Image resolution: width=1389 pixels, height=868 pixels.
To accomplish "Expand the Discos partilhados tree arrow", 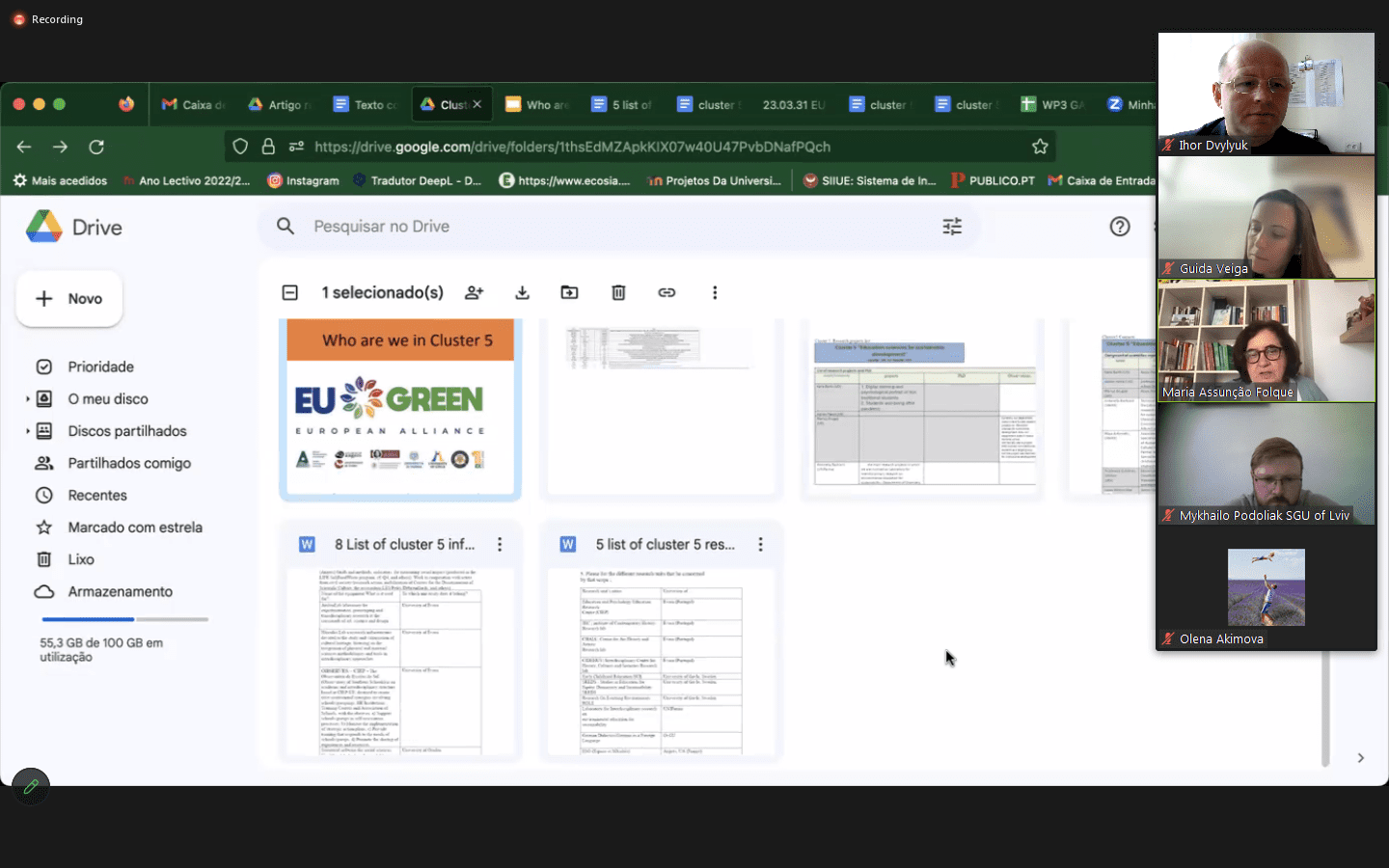I will [27, 431].
